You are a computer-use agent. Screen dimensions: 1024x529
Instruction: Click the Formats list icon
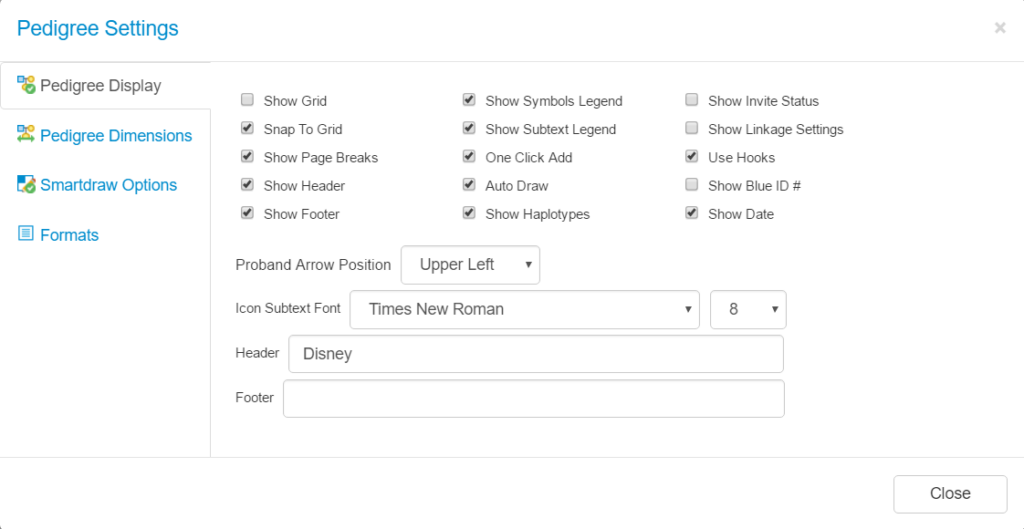26,234
